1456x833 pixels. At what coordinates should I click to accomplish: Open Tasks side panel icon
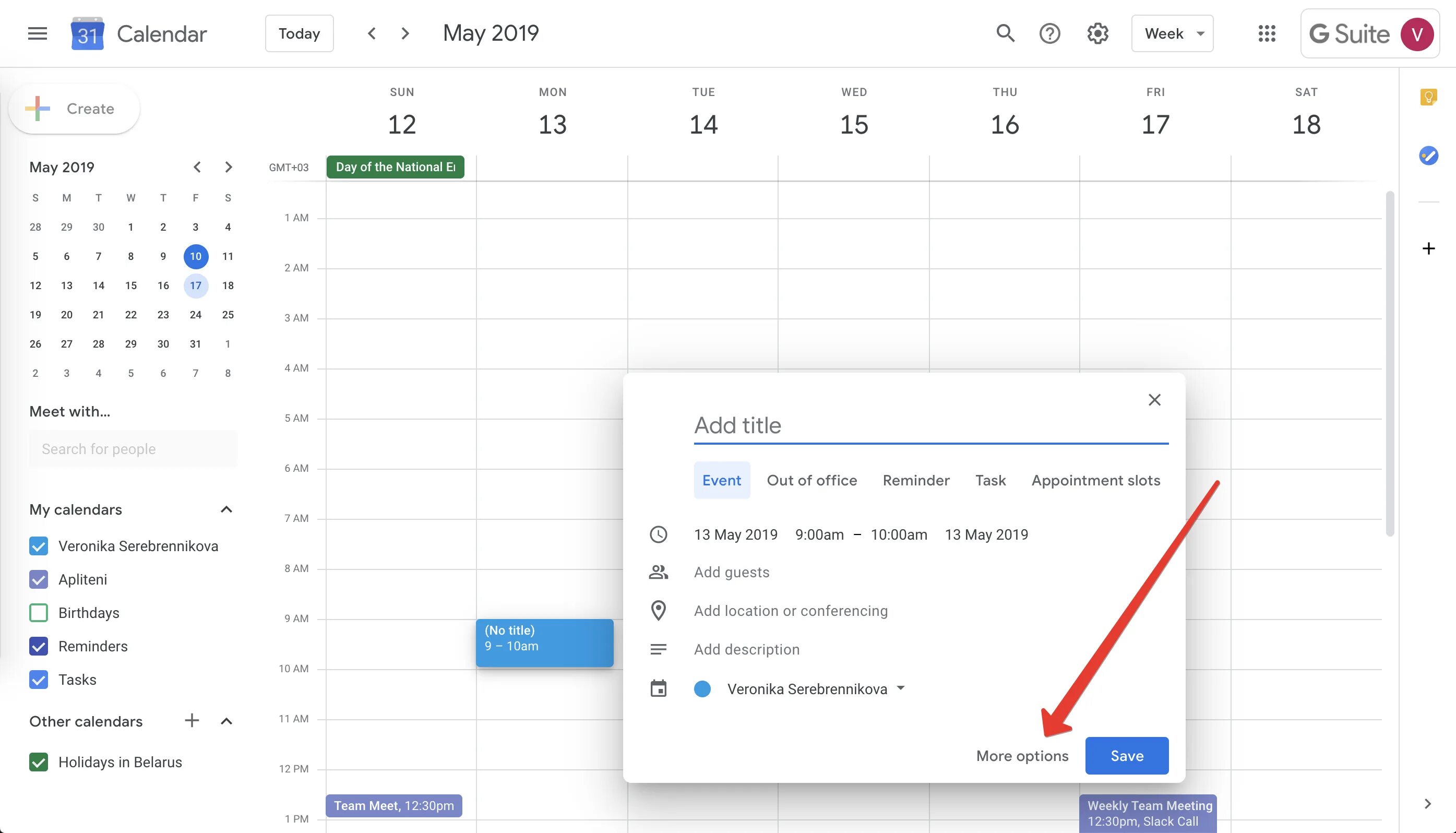(x=1428, y=156)
